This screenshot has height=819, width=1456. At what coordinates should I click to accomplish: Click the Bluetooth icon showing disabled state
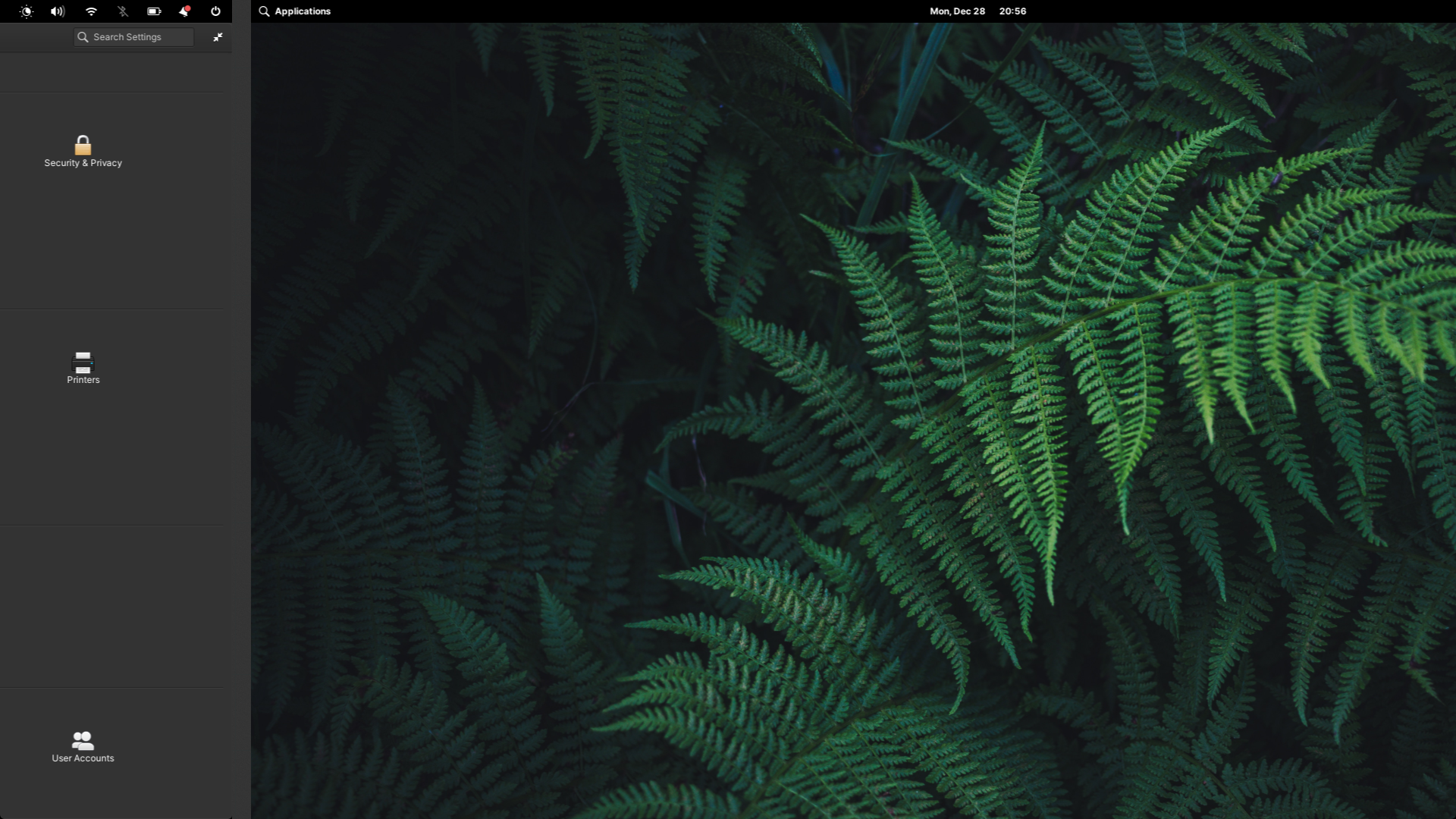tap(123, 11)
